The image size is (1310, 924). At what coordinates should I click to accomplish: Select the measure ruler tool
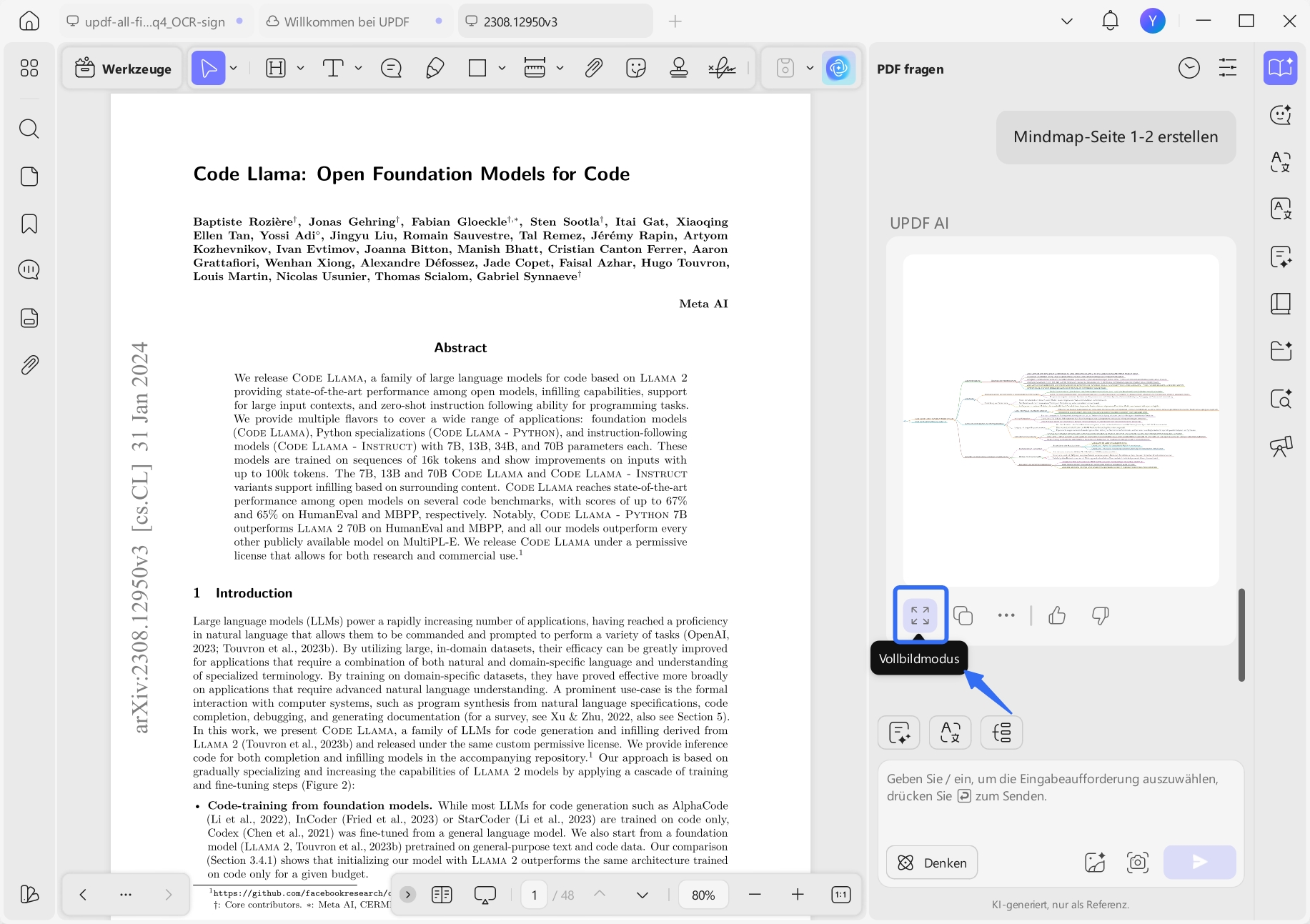(x=535, y=69)
